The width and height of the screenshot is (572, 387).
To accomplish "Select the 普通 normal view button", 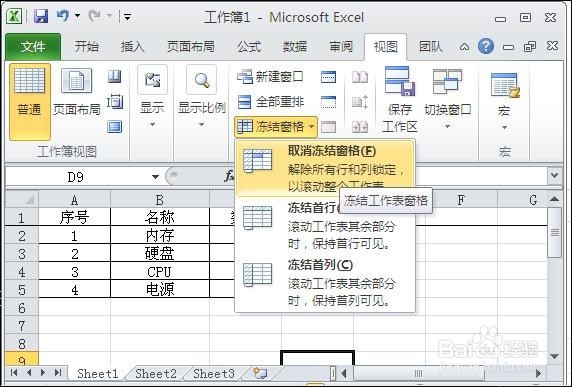I will pyautogui.click(x=30, y=102).
